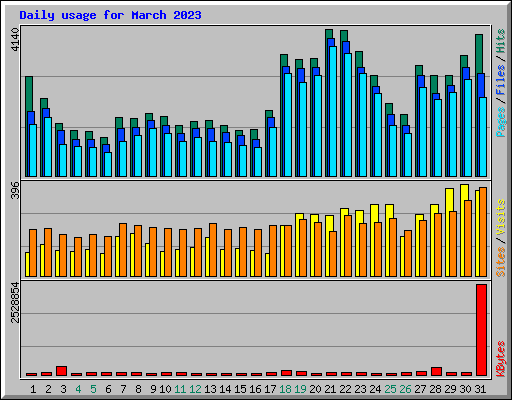Click the yellow visits bar for day 29
The width and height of the screenshot is (512, 400).
coord(449,232)
